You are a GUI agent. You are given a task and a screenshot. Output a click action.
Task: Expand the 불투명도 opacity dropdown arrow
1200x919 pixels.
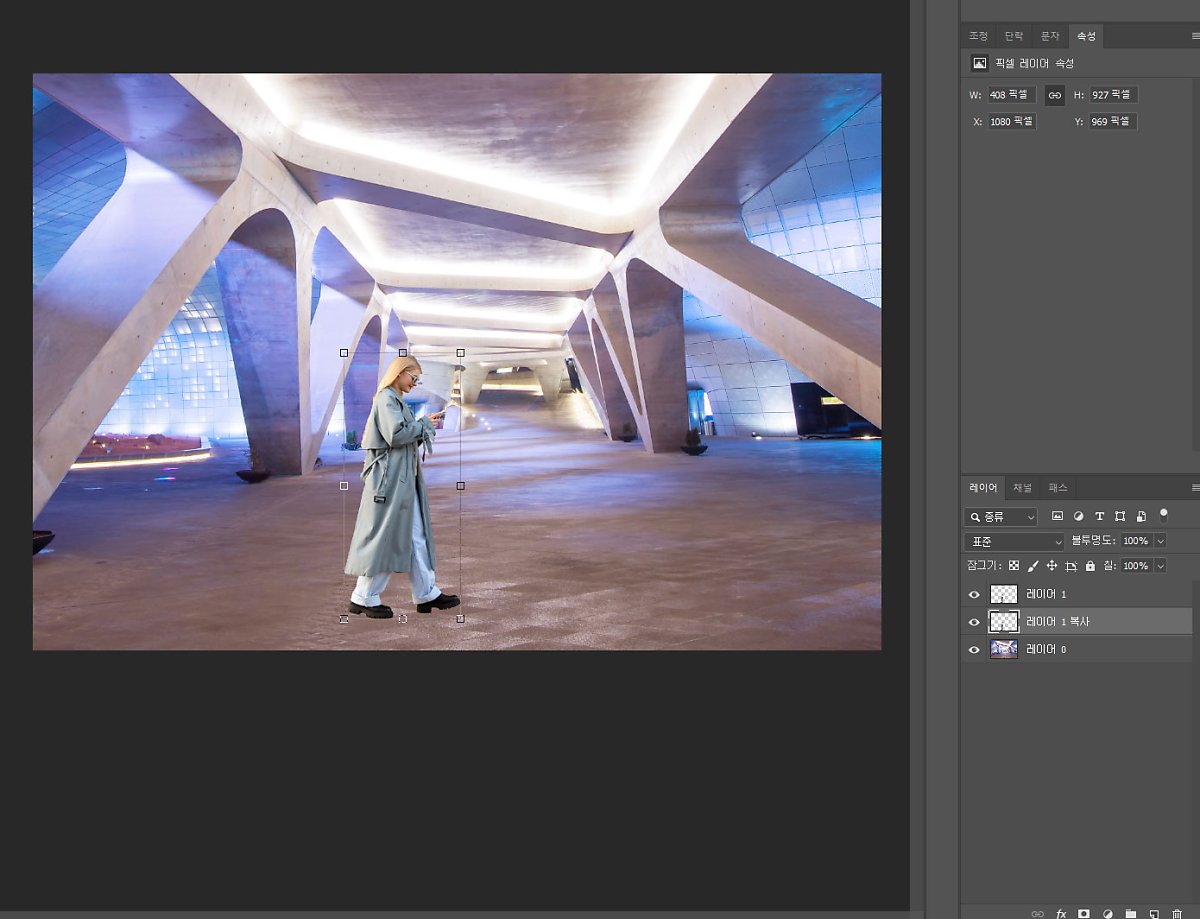[x=1160, y=541]
